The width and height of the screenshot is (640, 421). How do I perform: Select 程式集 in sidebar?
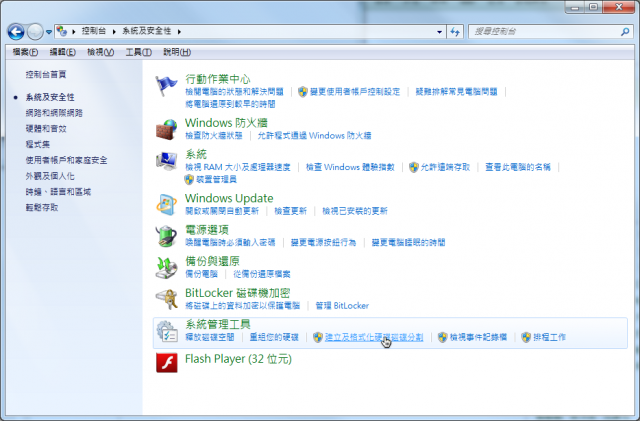click(x=38, y=144)
